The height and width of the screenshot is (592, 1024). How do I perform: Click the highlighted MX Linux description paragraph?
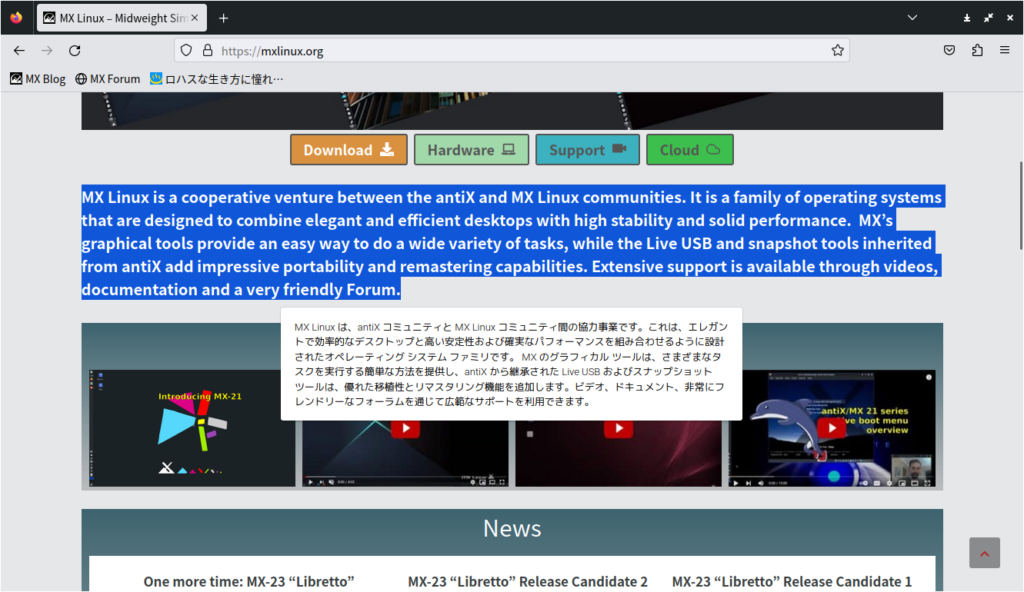pyautogui.click(x=511, y=243)
